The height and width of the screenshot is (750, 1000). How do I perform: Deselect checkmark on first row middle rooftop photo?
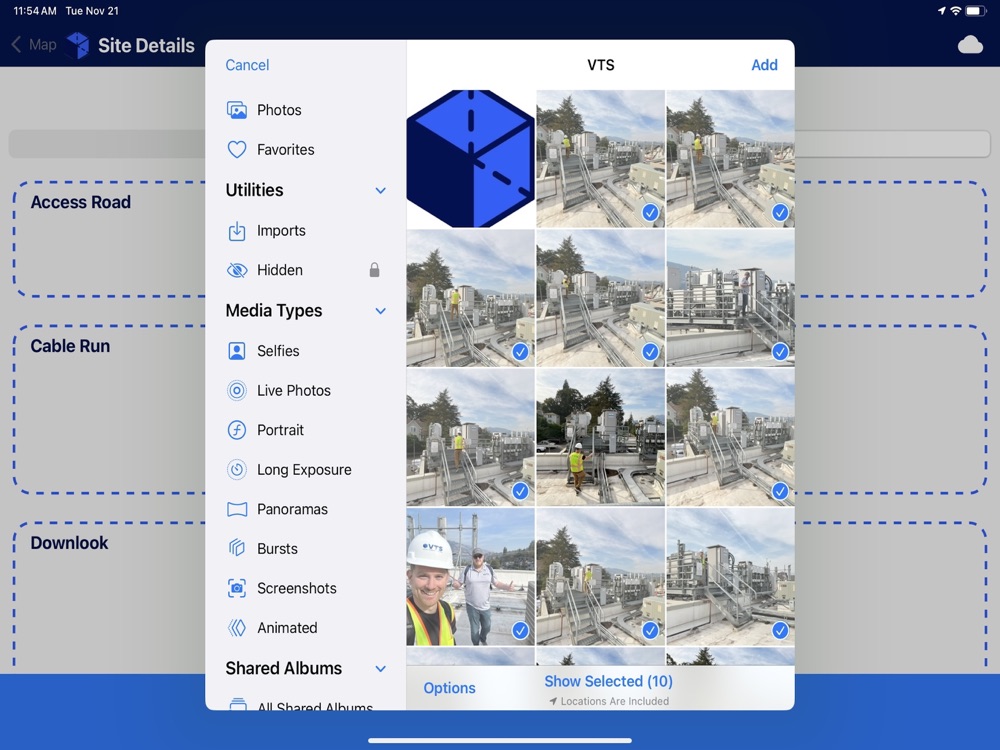650,212
